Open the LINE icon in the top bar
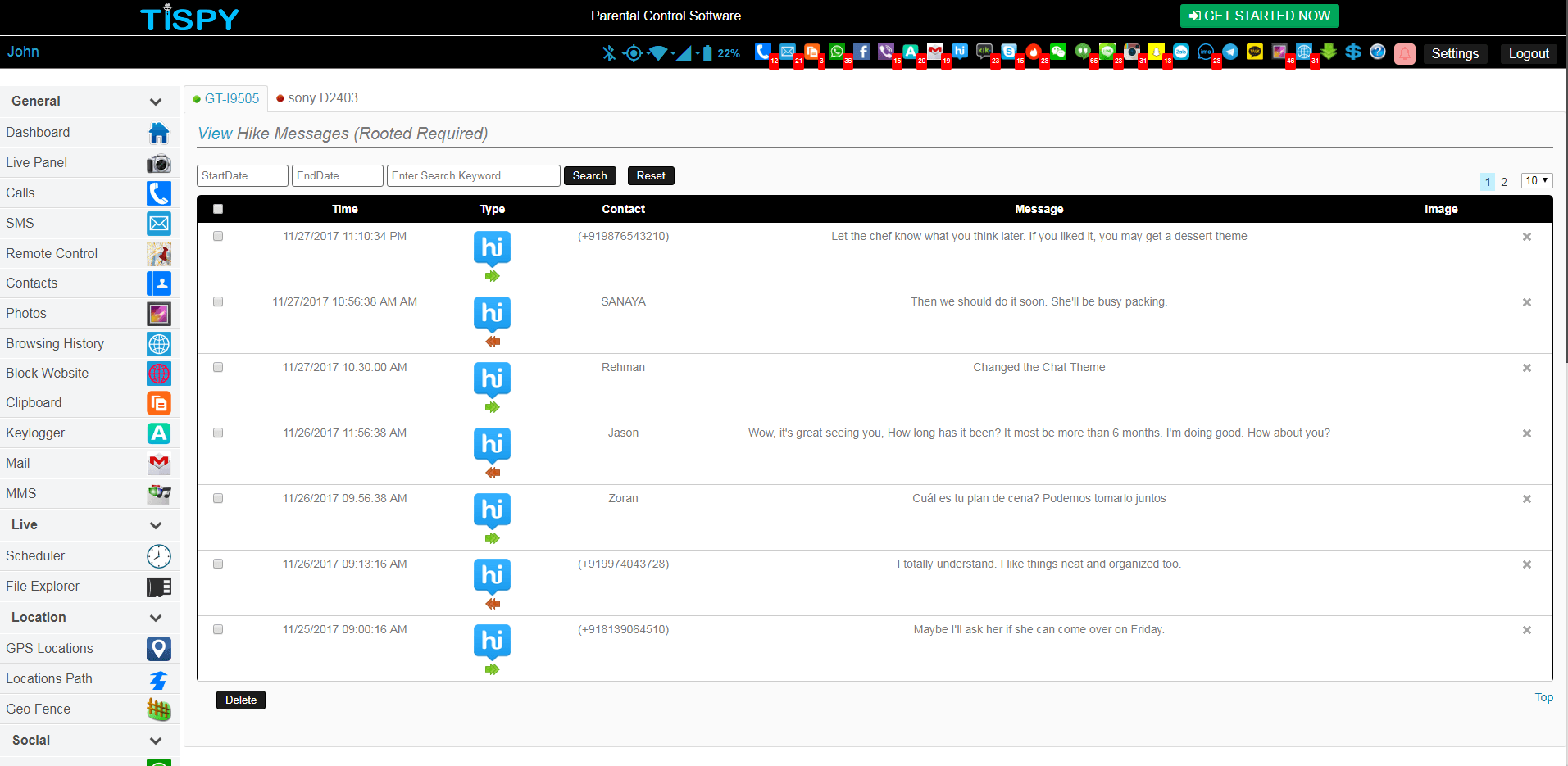The height and width of the screenshot is (766, 1568). click(1107, 52)
